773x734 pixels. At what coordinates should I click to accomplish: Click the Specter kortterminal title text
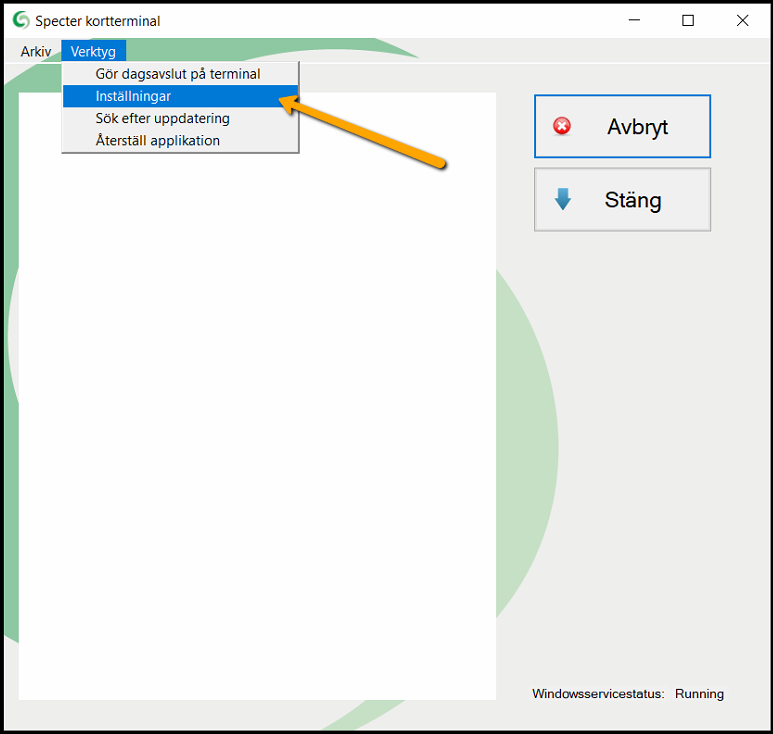point(97,21)
